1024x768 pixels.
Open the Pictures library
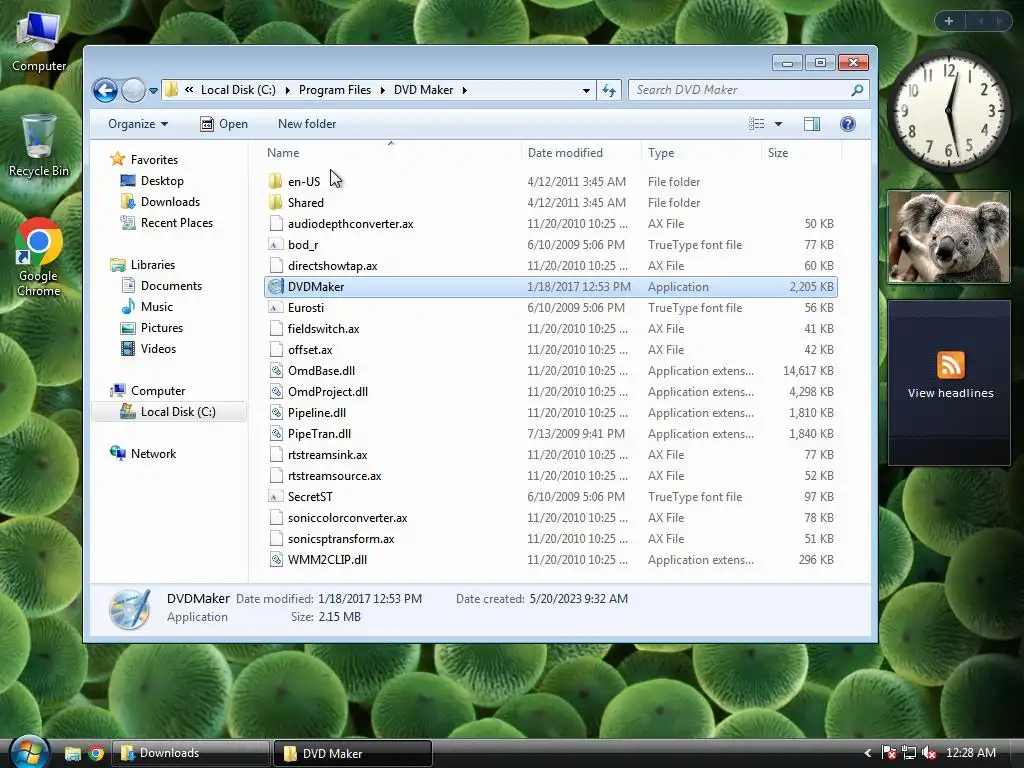(x=162, y=328)
